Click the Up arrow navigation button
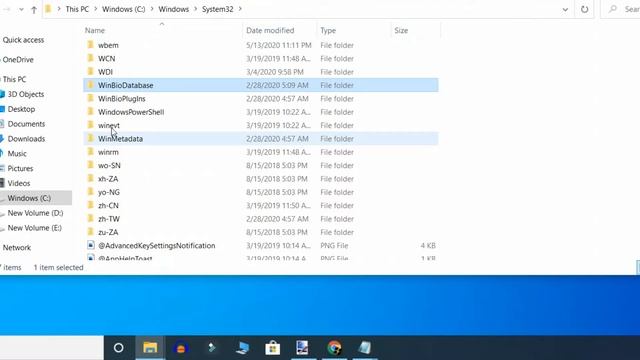 [x=34, y=10]
